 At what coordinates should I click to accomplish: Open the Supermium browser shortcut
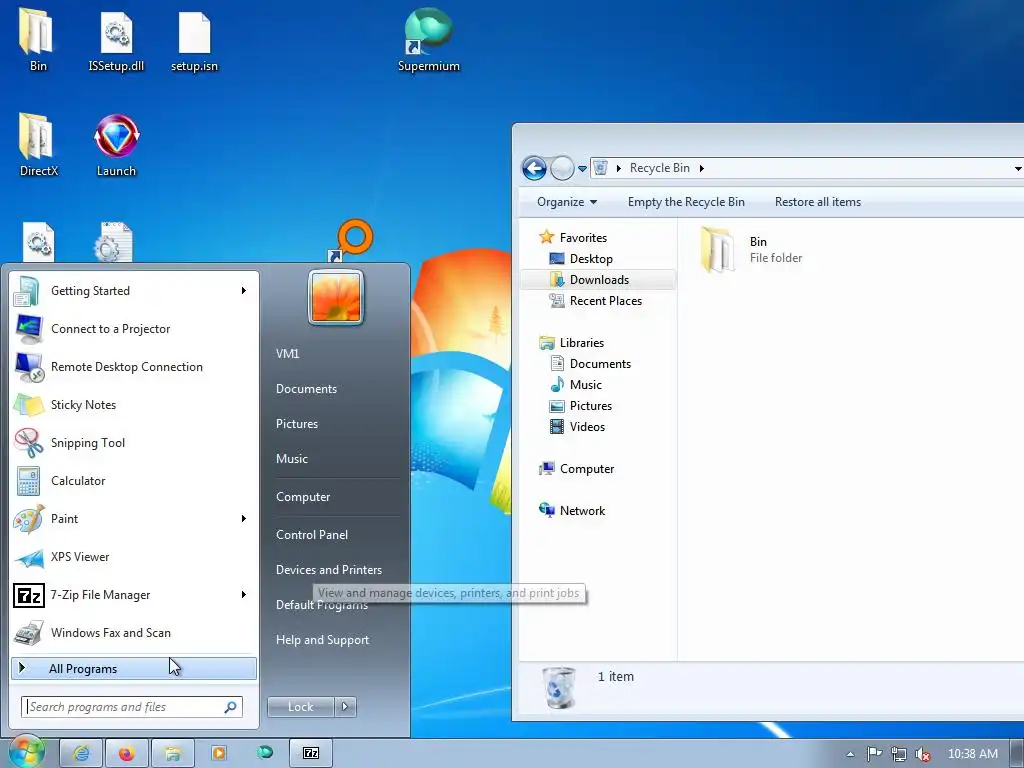pyautogui.click(x=428, y=38)
